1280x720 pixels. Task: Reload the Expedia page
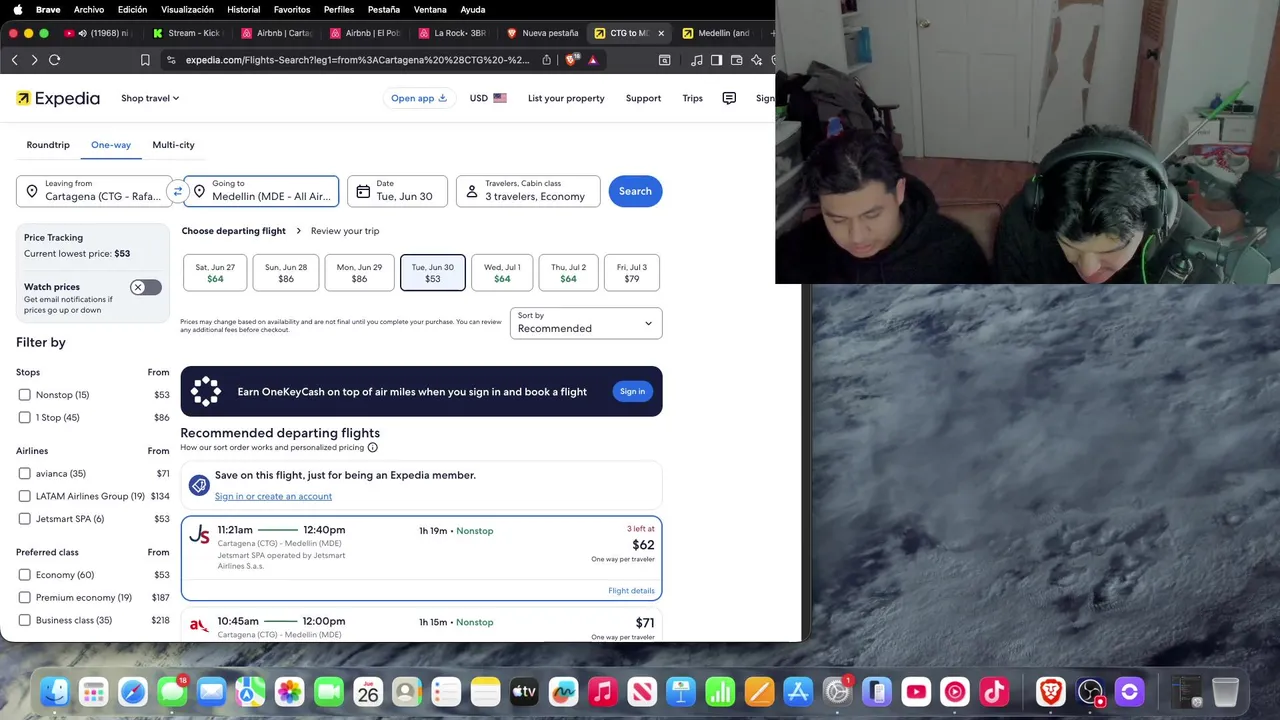click(54, 60)
